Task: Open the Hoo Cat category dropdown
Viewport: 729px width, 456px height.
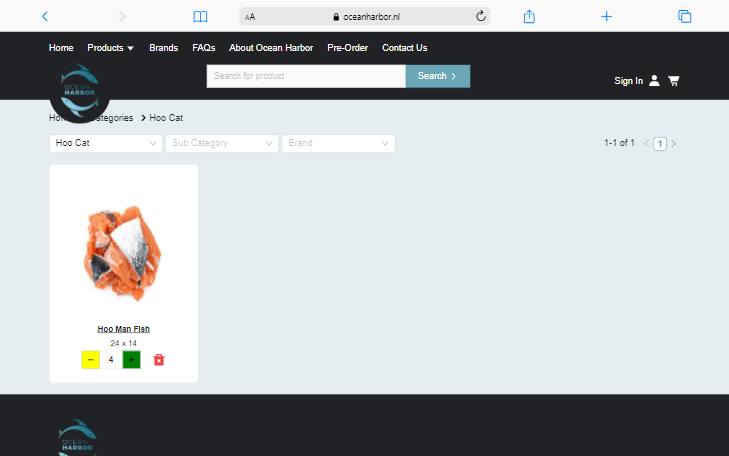Action: pyautogui.click(x=106, y=143)
